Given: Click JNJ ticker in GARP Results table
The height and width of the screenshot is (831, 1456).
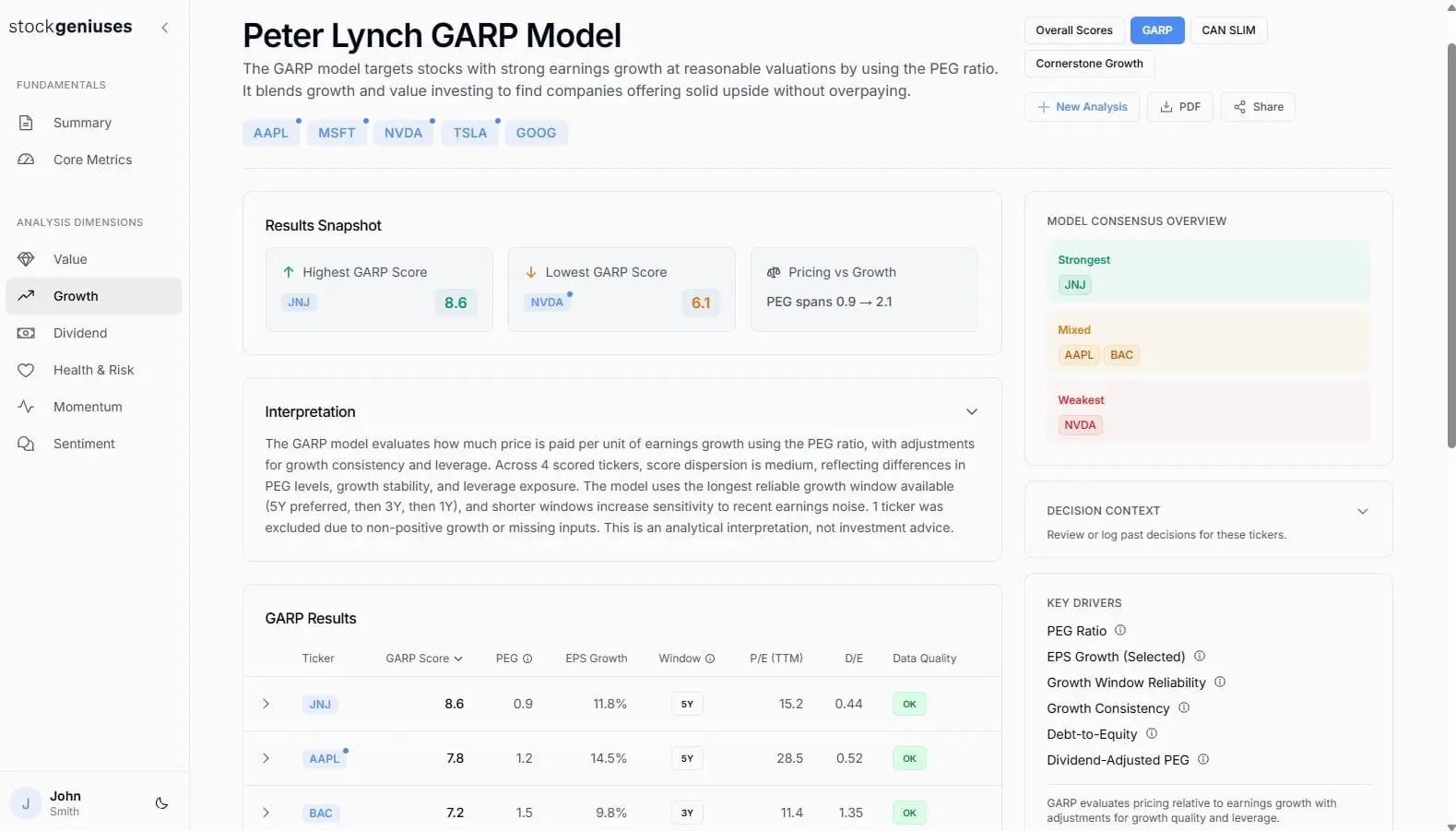Looking at the screenshot, I should (320, 705).
